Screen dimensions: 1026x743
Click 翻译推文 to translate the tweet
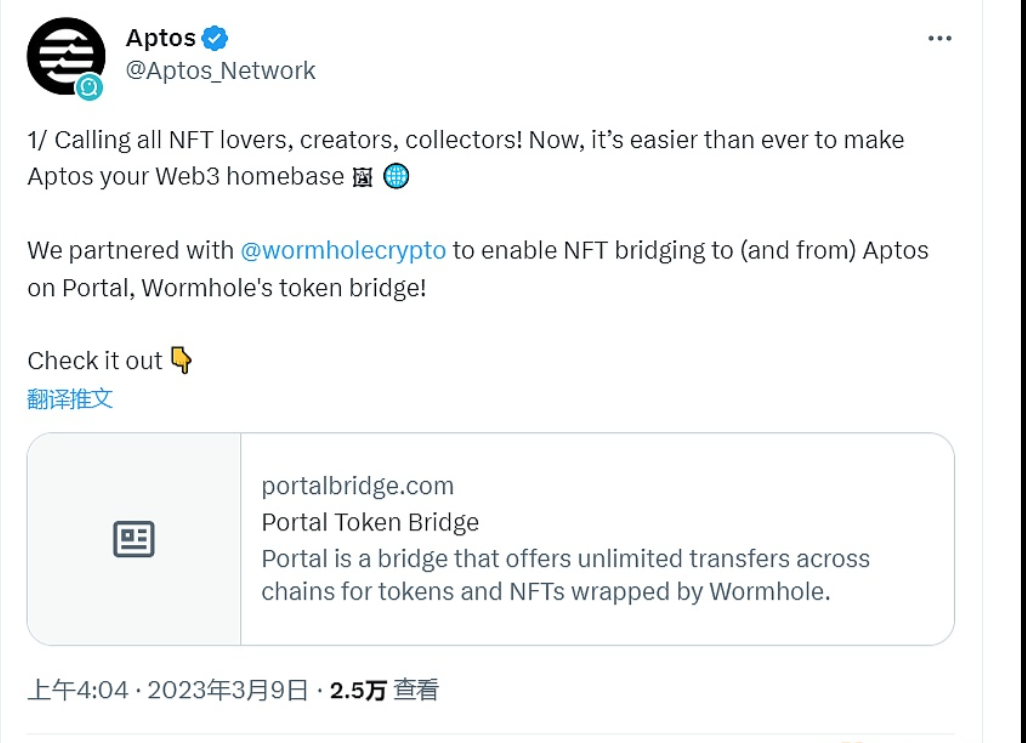pos(70,399)
